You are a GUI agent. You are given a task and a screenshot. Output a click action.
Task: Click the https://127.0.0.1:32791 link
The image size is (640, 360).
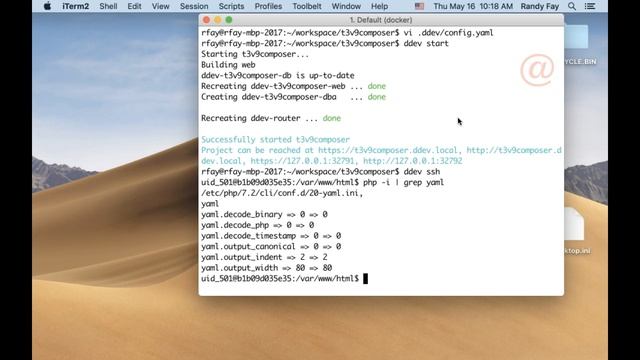click(x=302, y=161)
